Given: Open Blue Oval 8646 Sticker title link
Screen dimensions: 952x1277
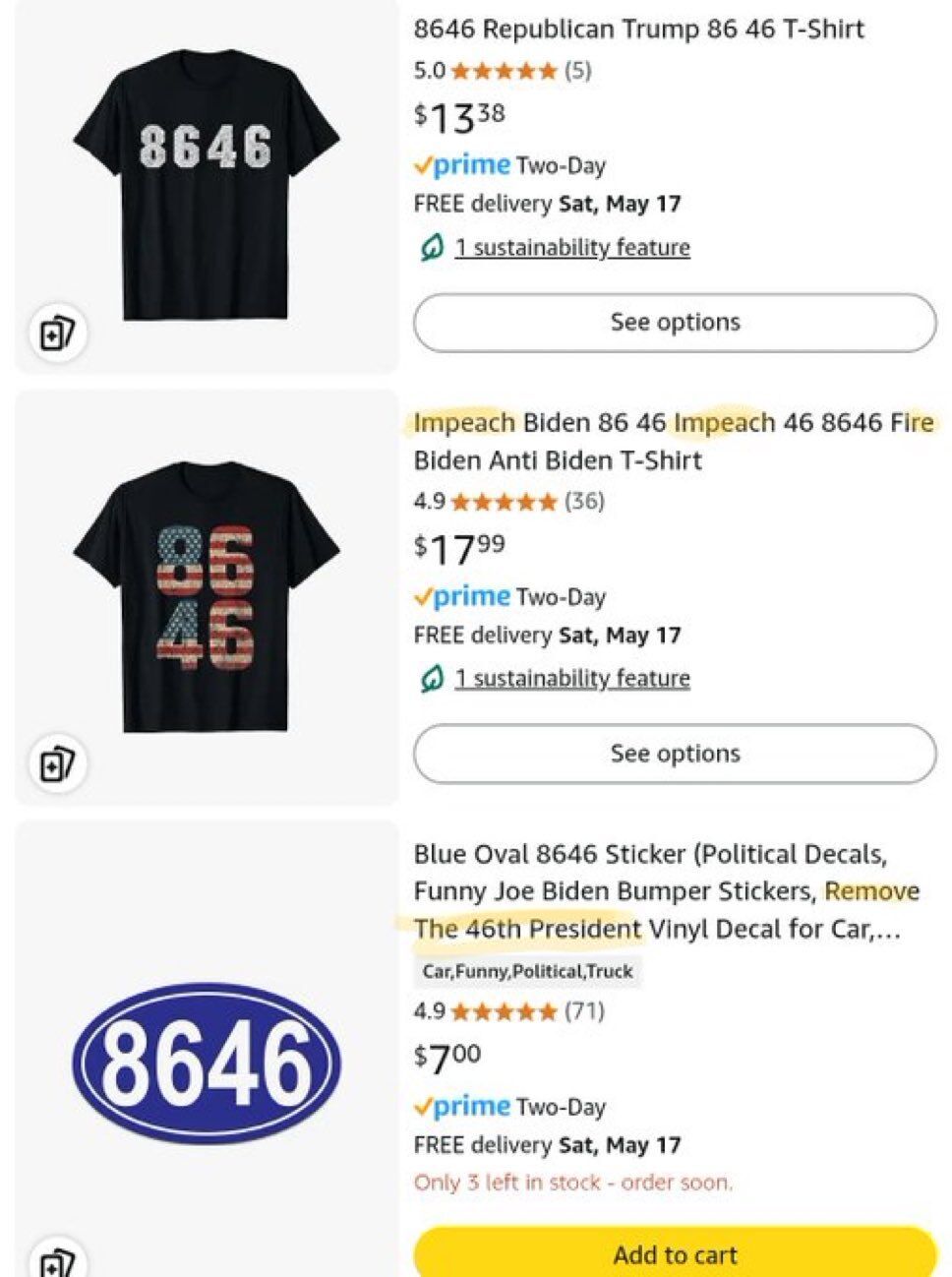Looking at the screenshot, I should click(667, 891).
